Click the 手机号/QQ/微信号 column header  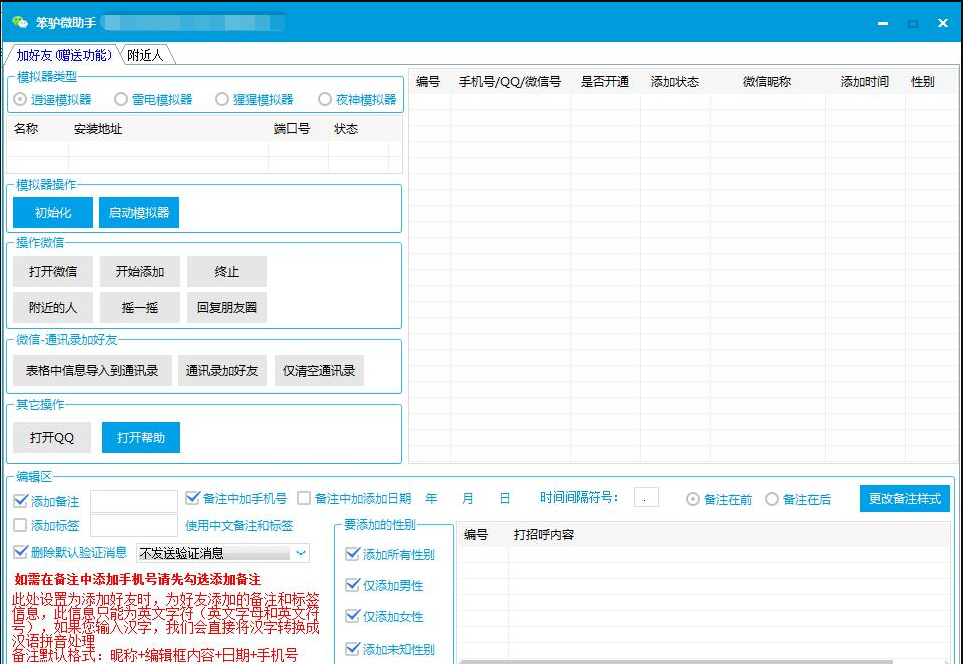pyautogui.click(x=510, y=82)
